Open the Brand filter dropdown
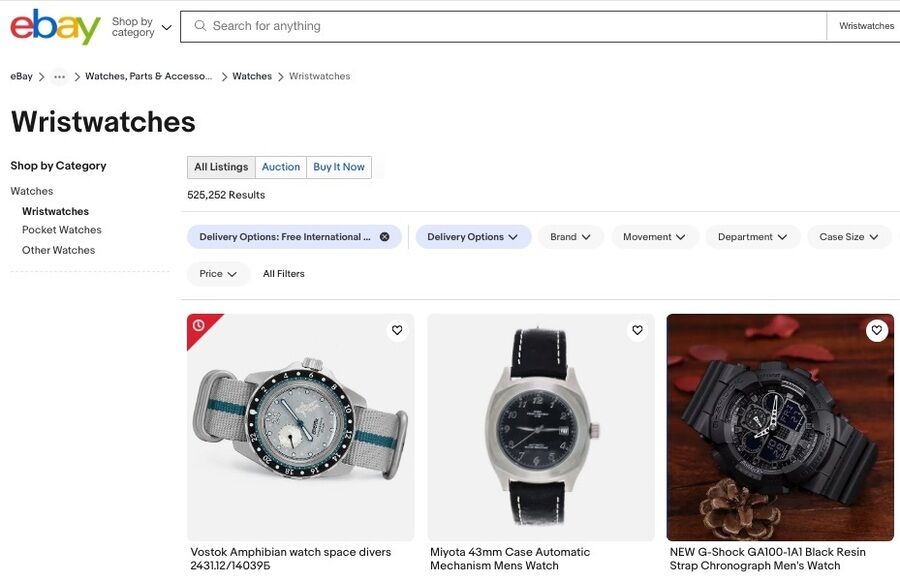This screenshot has width=900, height=581. pos(570,236)
